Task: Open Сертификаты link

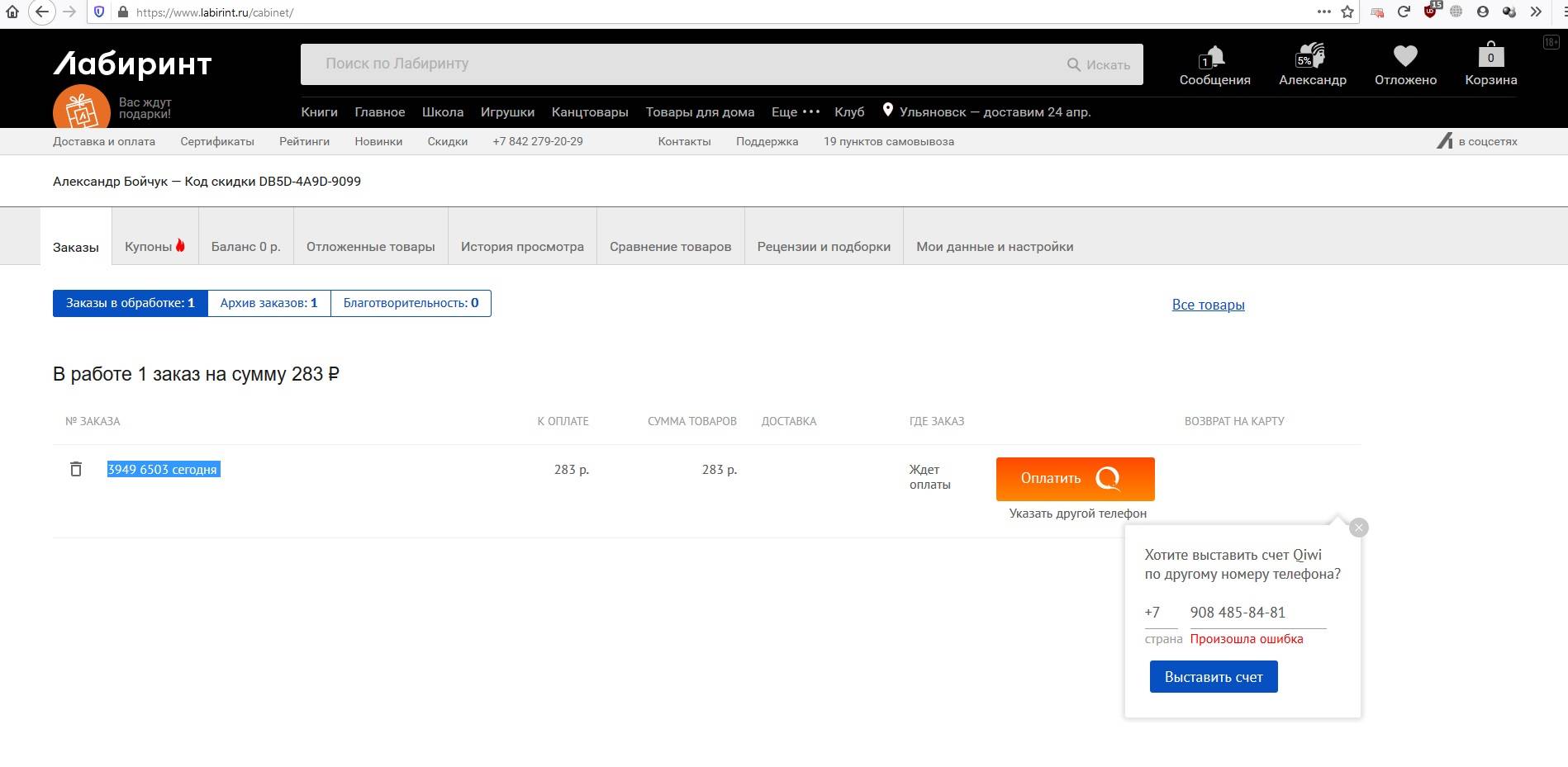Action: coord(217,141)
